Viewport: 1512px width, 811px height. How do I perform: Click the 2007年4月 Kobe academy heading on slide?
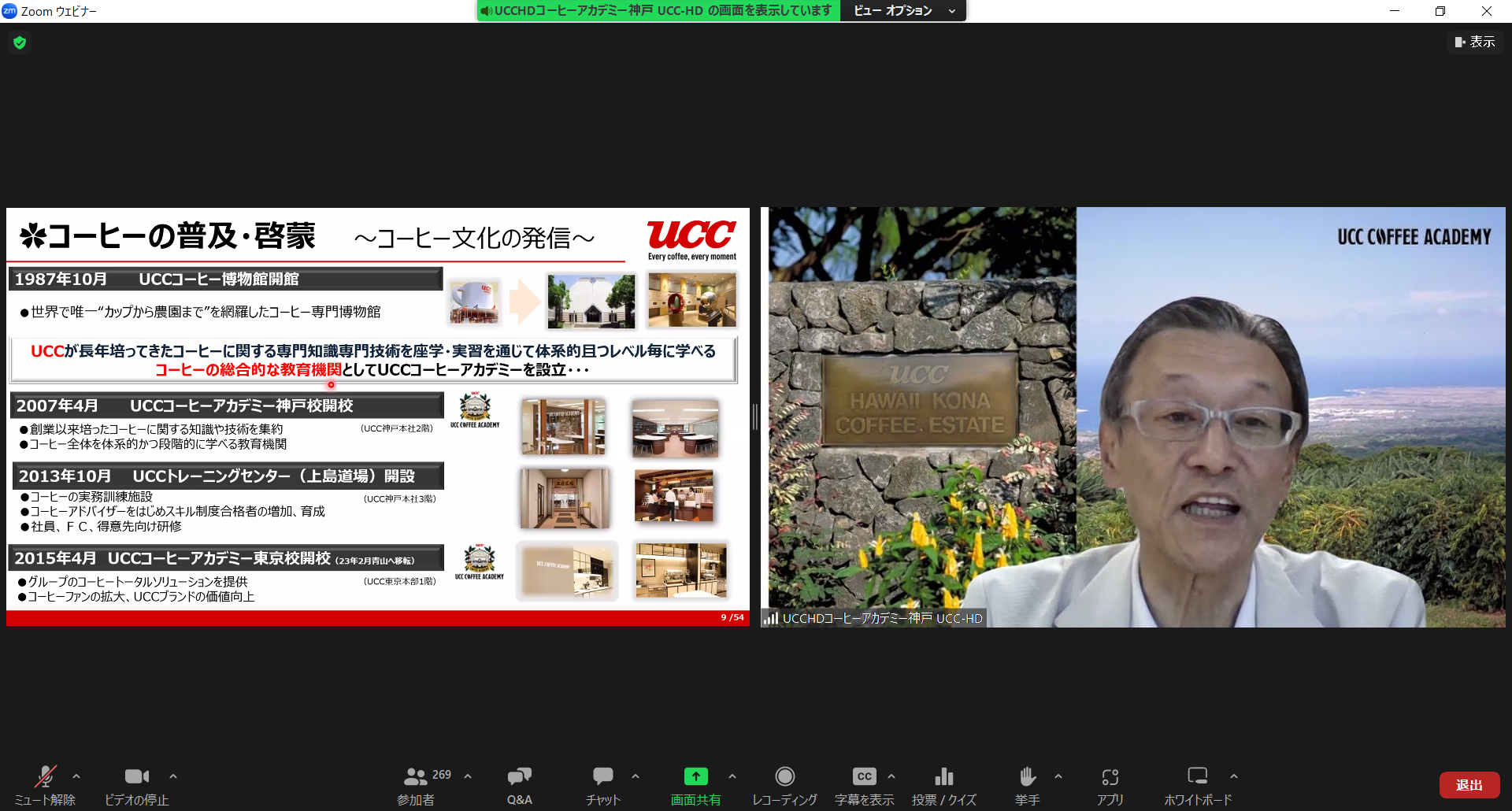(227, 405)
